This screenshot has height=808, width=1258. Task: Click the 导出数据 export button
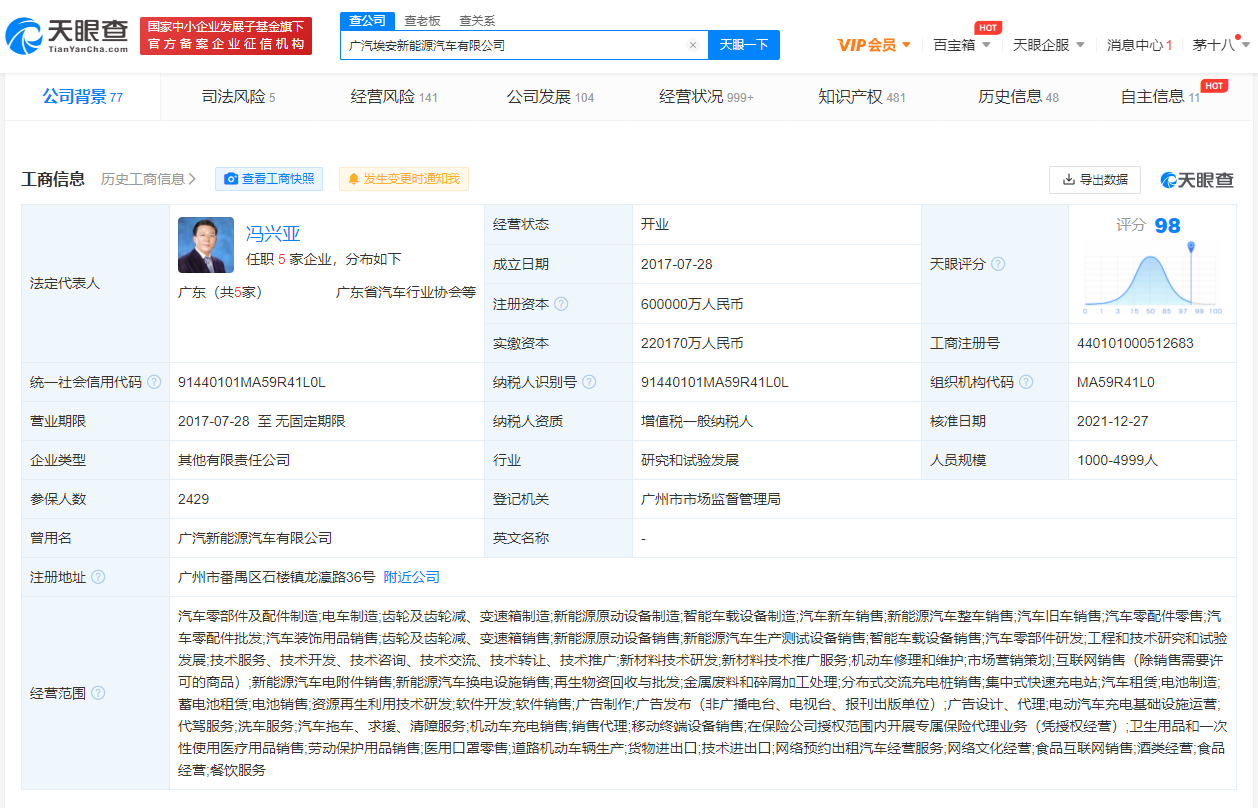click(1095, 179)
